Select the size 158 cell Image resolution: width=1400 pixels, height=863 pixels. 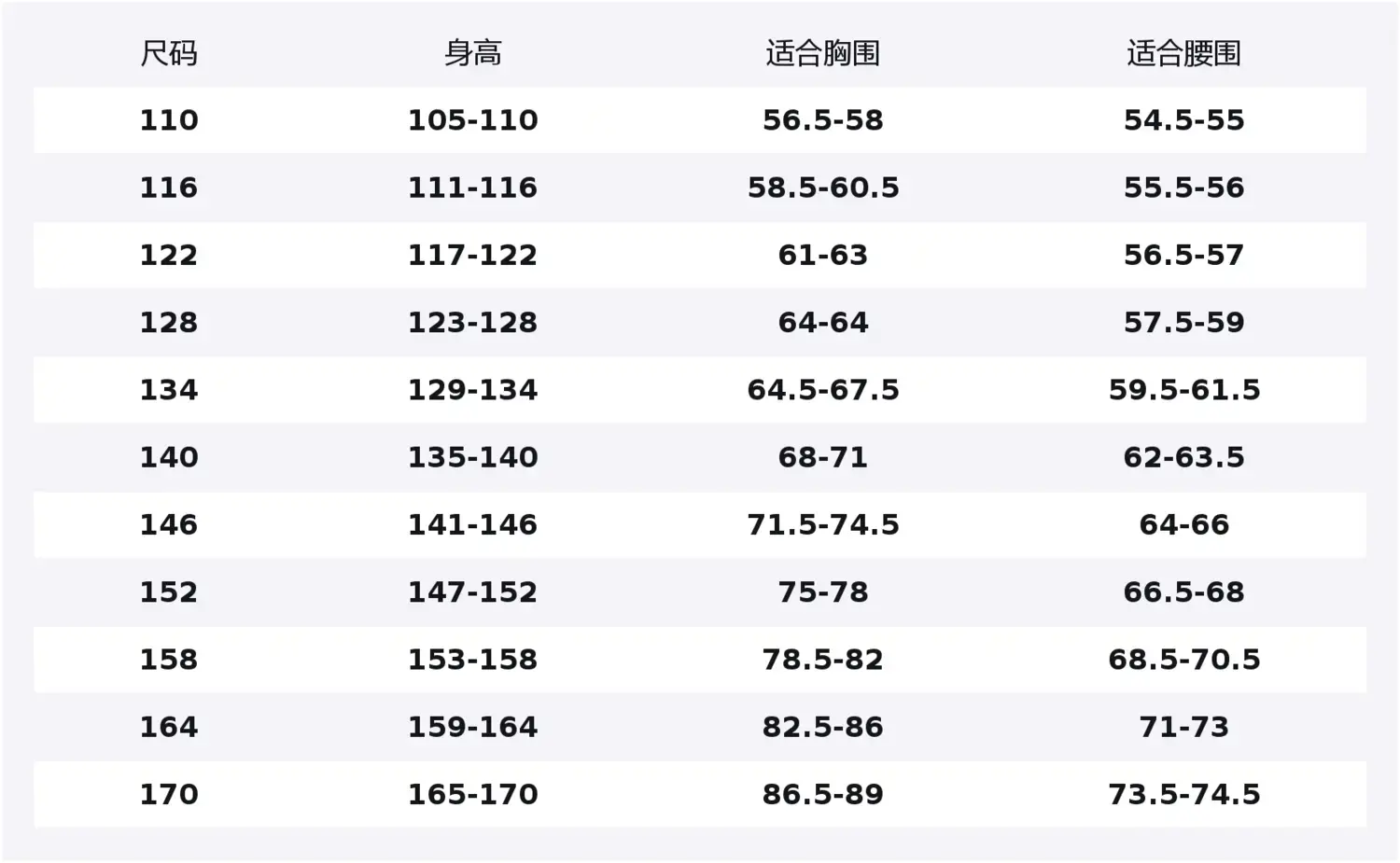(x=169, y=660)
